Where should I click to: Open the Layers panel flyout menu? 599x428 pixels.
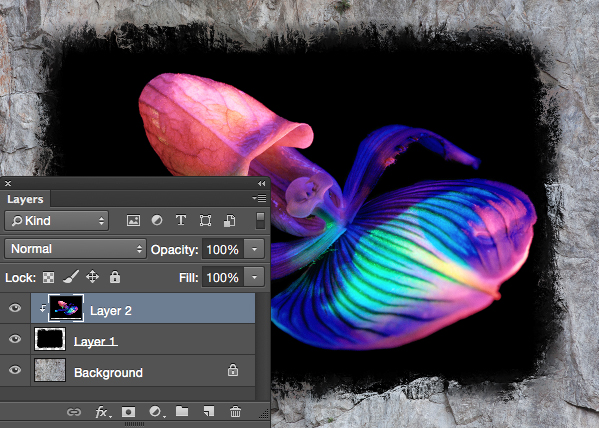pyautogui.click(x=259, y=198)
